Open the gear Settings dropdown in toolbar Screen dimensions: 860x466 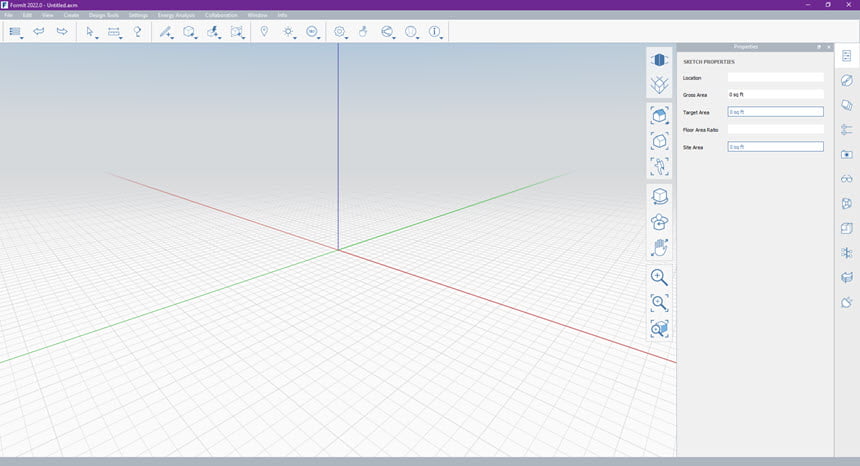click(x=340, y=32)
